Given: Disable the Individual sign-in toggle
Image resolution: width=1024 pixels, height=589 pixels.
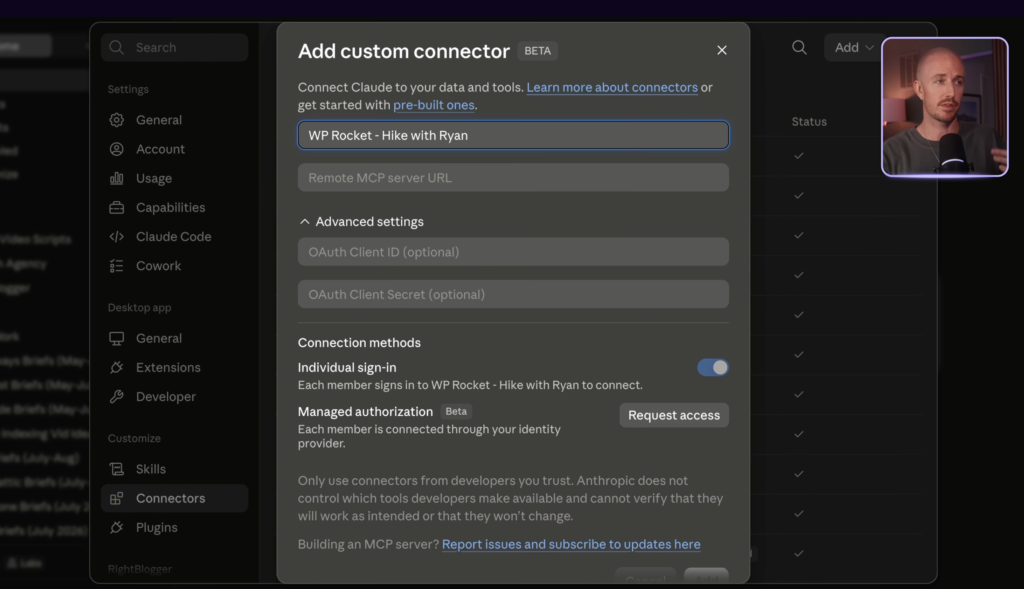Looking at the screenshot, I should click(x=712, y=368).
